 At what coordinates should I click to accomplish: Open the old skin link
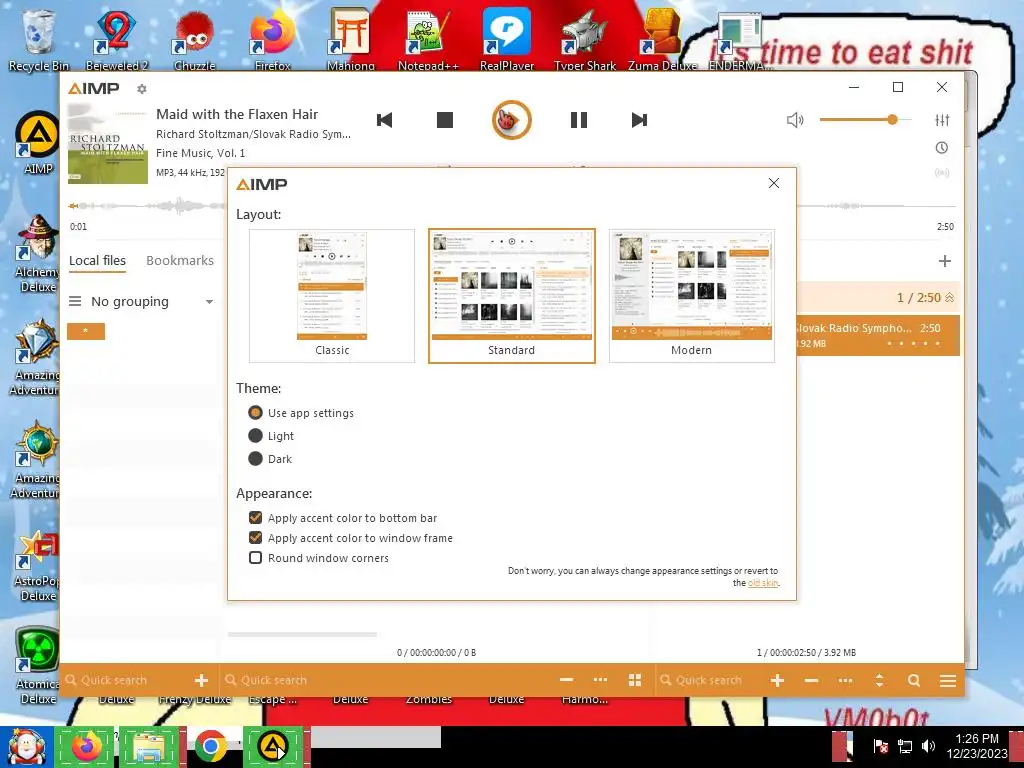[763, 583]
